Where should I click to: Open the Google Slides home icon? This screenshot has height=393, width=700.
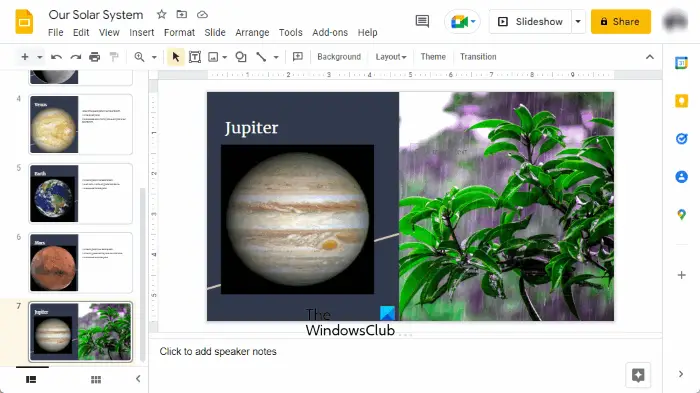(24, 21)
